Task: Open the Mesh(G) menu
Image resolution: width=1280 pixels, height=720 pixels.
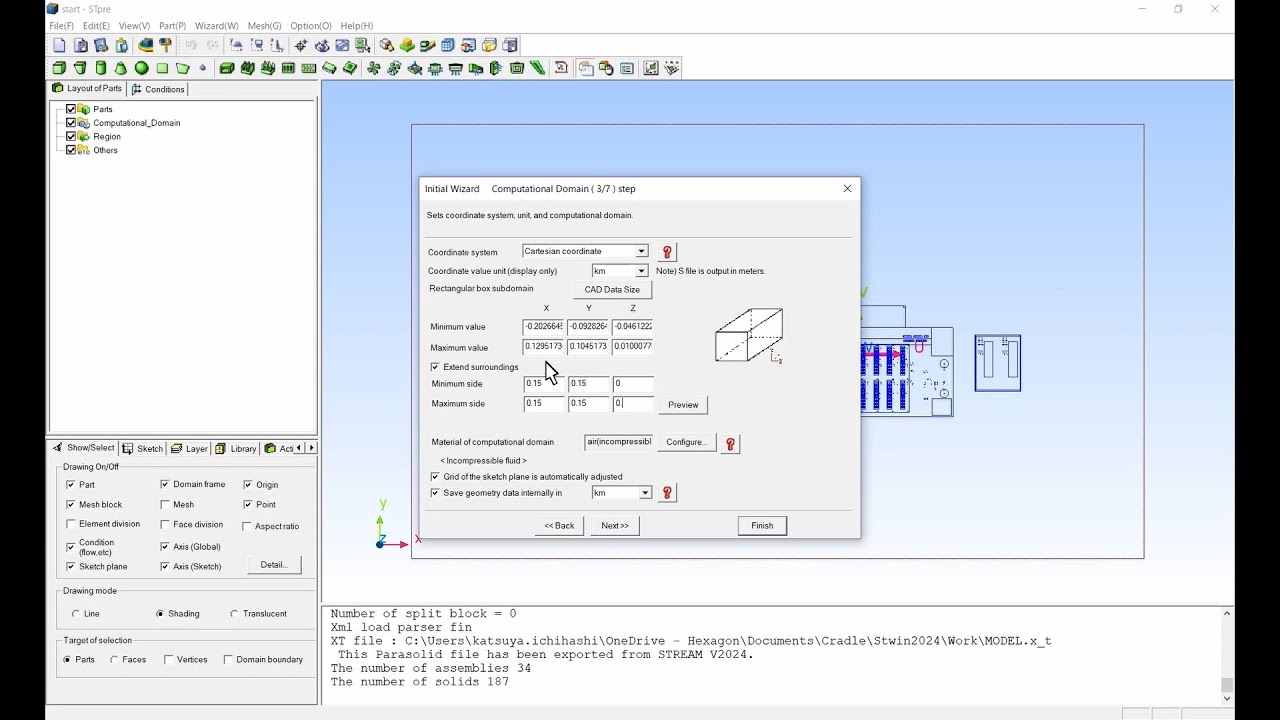Action: tap(264, 26)
